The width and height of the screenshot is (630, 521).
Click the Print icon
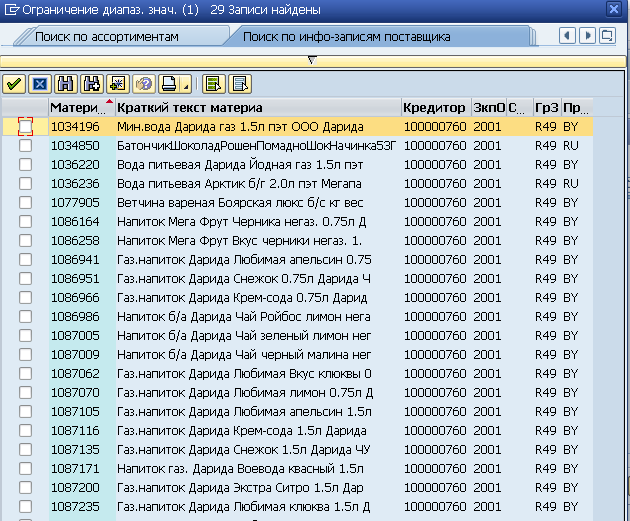click(169, 84)
